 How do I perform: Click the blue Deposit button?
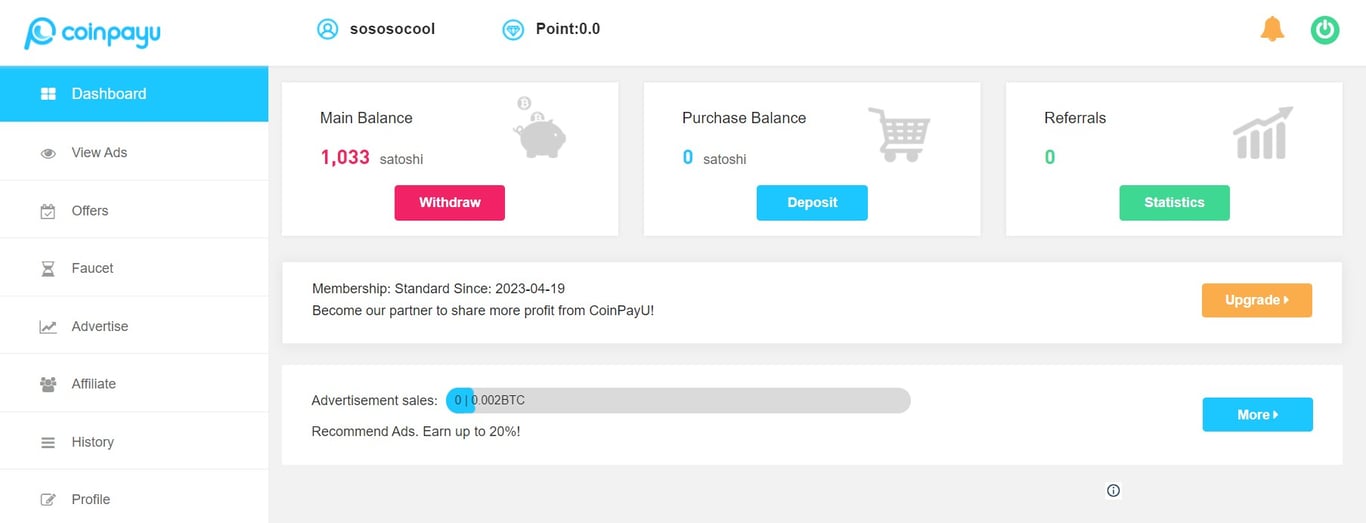(x=812, y=202)
